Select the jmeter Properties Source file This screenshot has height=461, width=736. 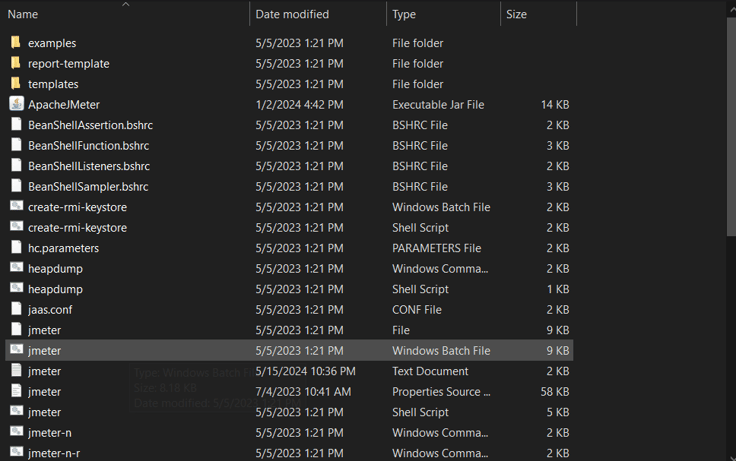point(44,392)
